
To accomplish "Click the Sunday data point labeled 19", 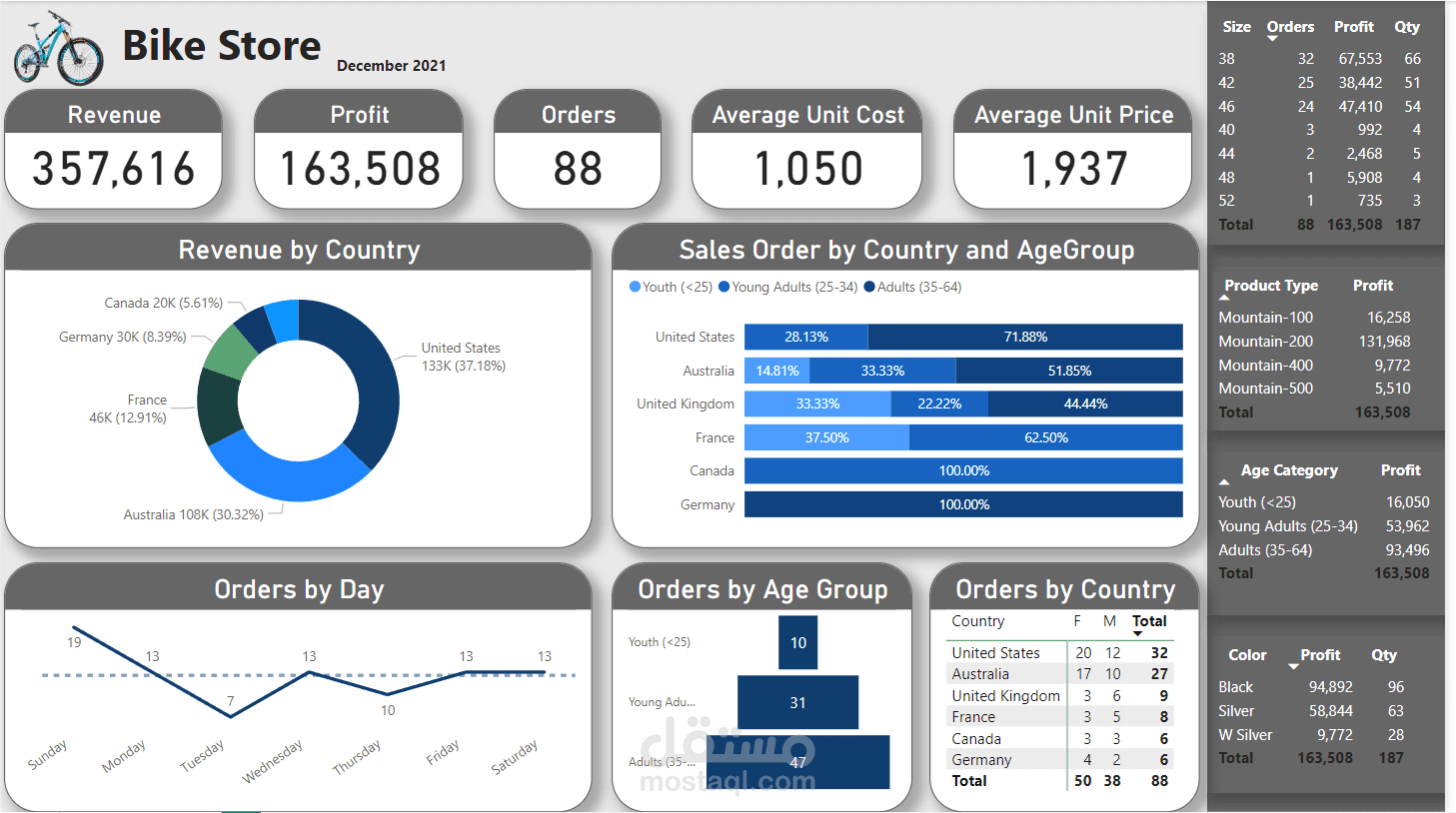I will click(75, 628).
